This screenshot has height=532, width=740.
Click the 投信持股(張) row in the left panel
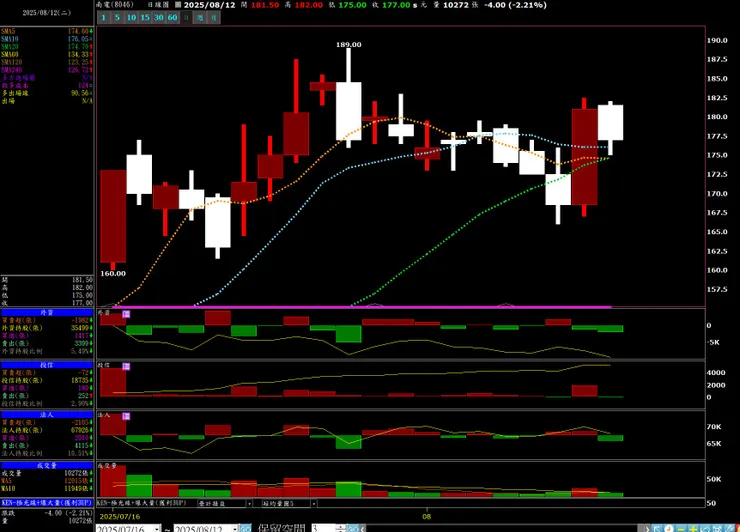47,380
